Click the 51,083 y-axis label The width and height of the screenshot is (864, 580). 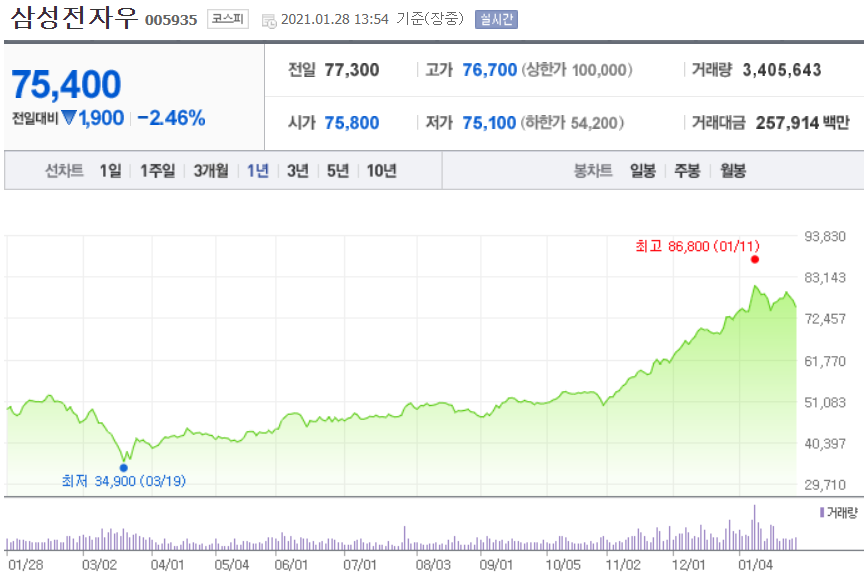(825, 403)
